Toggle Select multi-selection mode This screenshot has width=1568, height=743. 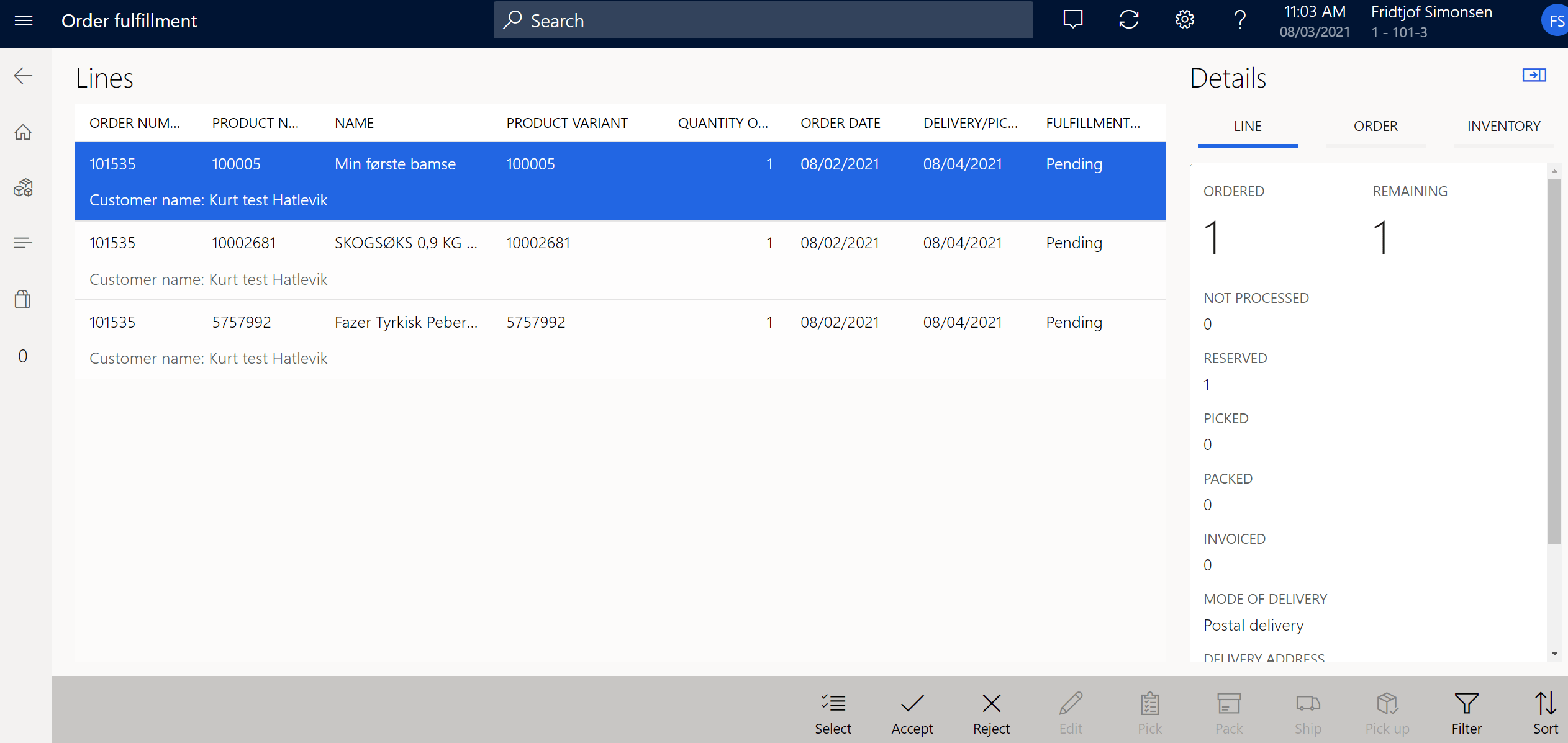[833, 713]
